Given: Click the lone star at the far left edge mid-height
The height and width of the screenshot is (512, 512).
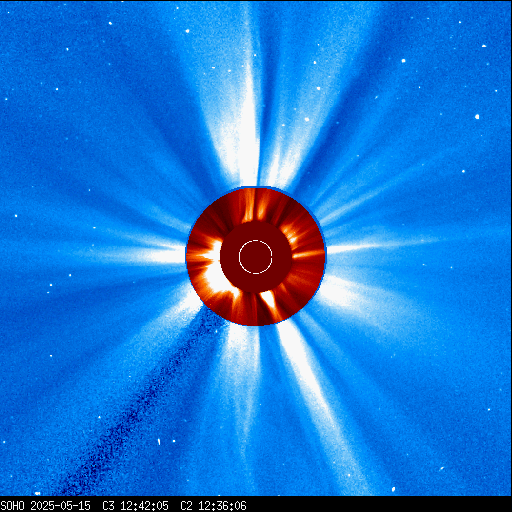Looking at the screenshot, I should [x=16, y=216].
